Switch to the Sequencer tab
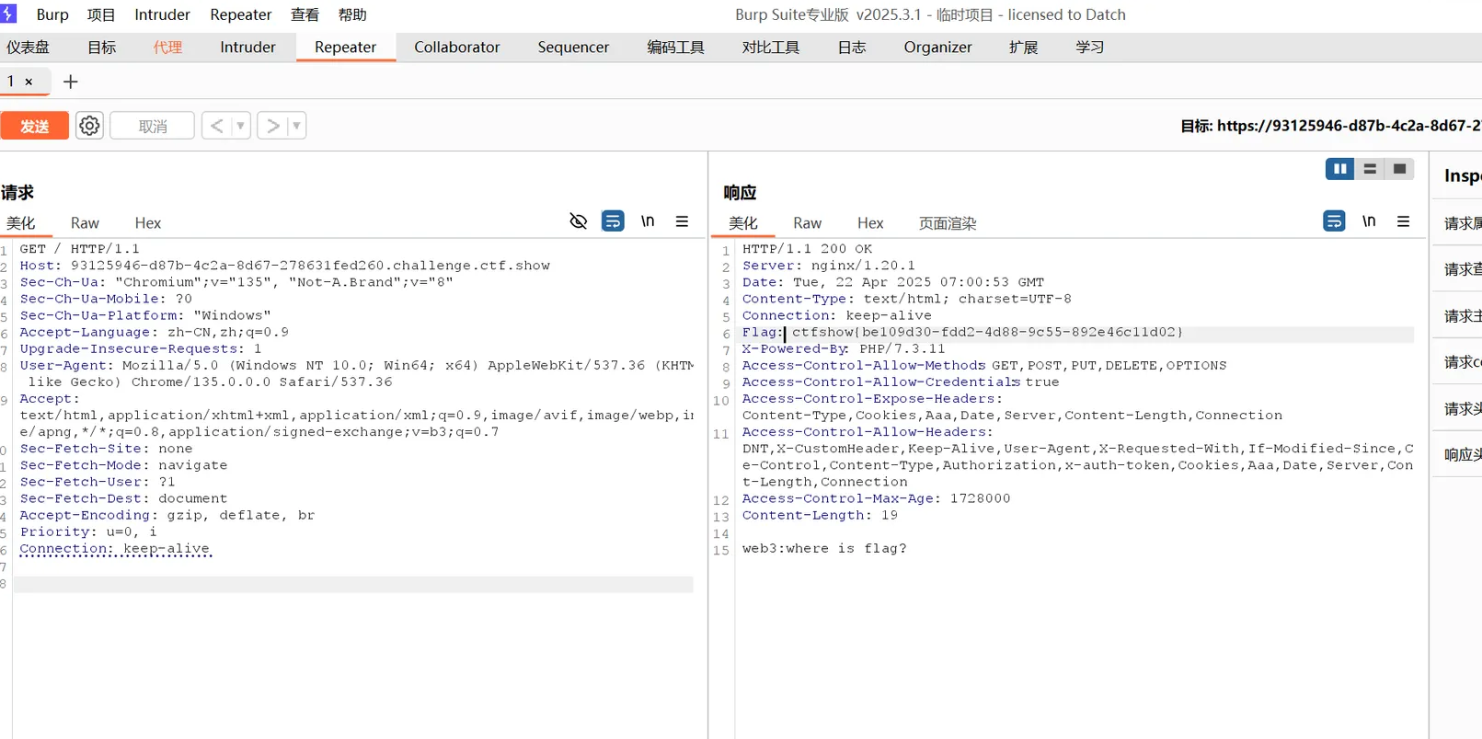 [573, 47]
